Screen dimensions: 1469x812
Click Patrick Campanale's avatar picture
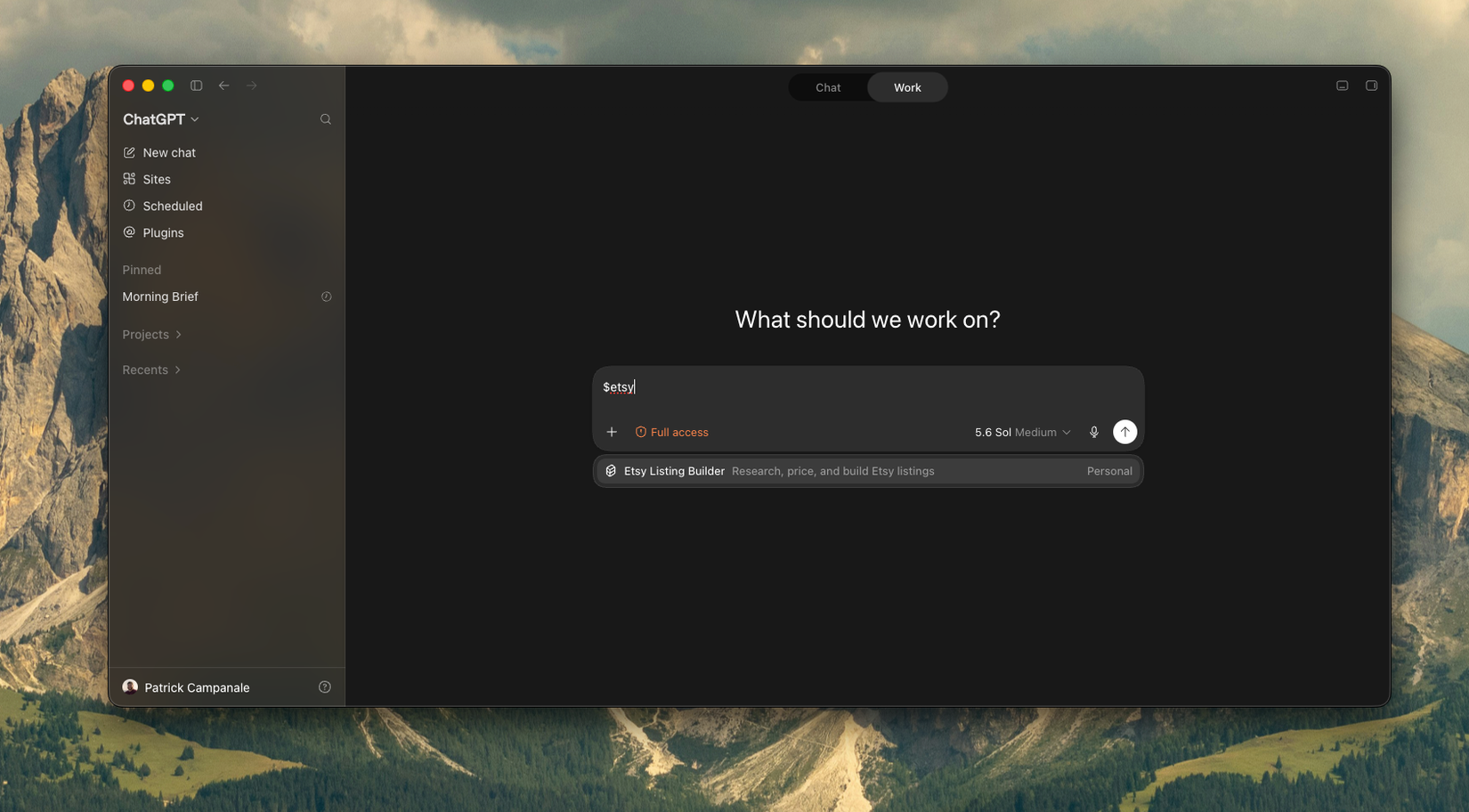130,687
